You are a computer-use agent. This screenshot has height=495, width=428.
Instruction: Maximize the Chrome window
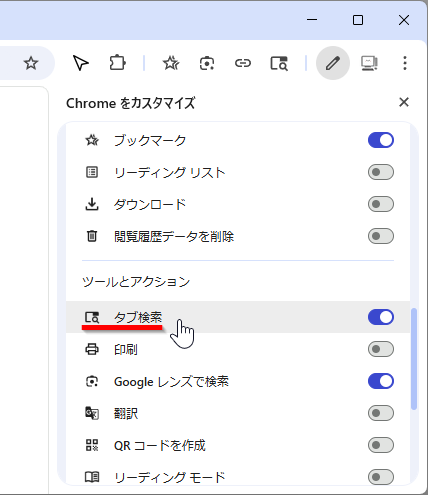tap(358, 20)
